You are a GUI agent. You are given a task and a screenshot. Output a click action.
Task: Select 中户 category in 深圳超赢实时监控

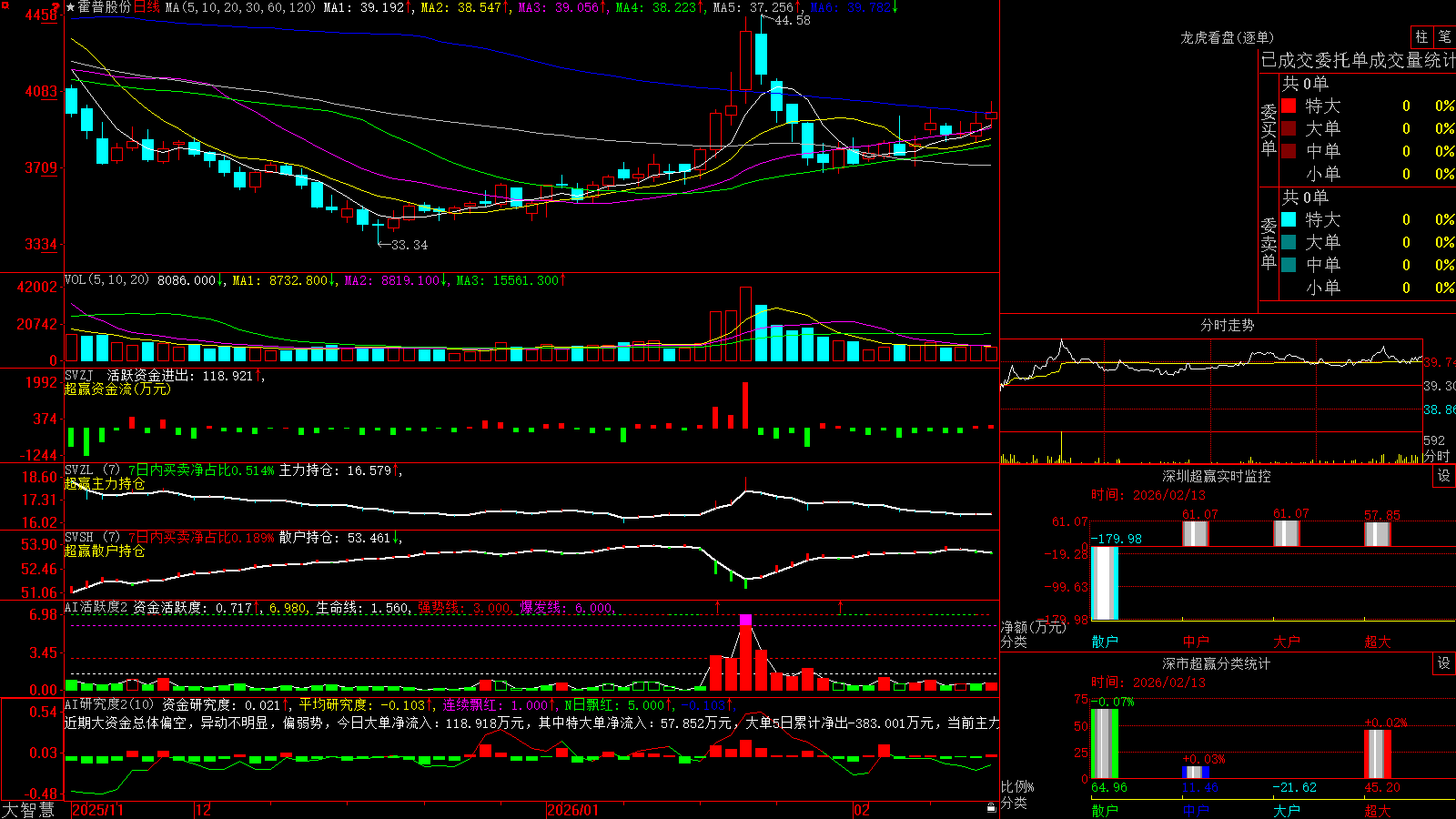[x=1196, y=642]
